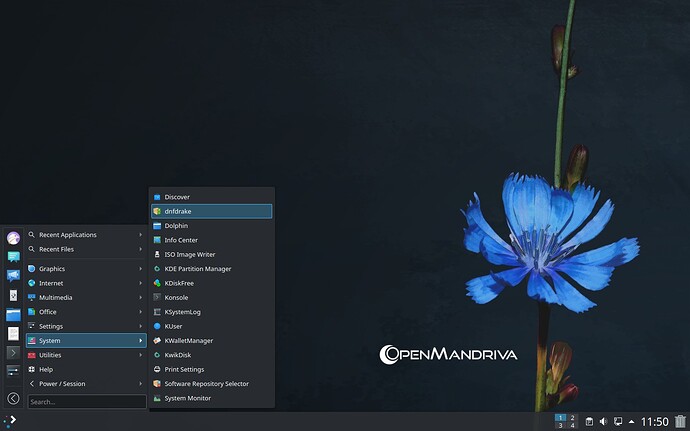690x431 pixels.
Task: Click the teal chat bubble favorite icon
Action: pyautogui.click(x=13, y=257)
